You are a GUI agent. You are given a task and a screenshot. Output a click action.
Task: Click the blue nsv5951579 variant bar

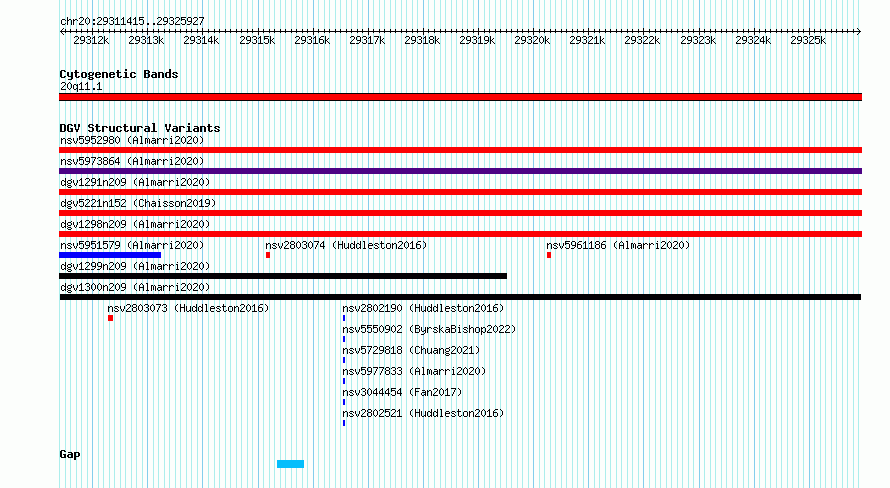(110, 255)
